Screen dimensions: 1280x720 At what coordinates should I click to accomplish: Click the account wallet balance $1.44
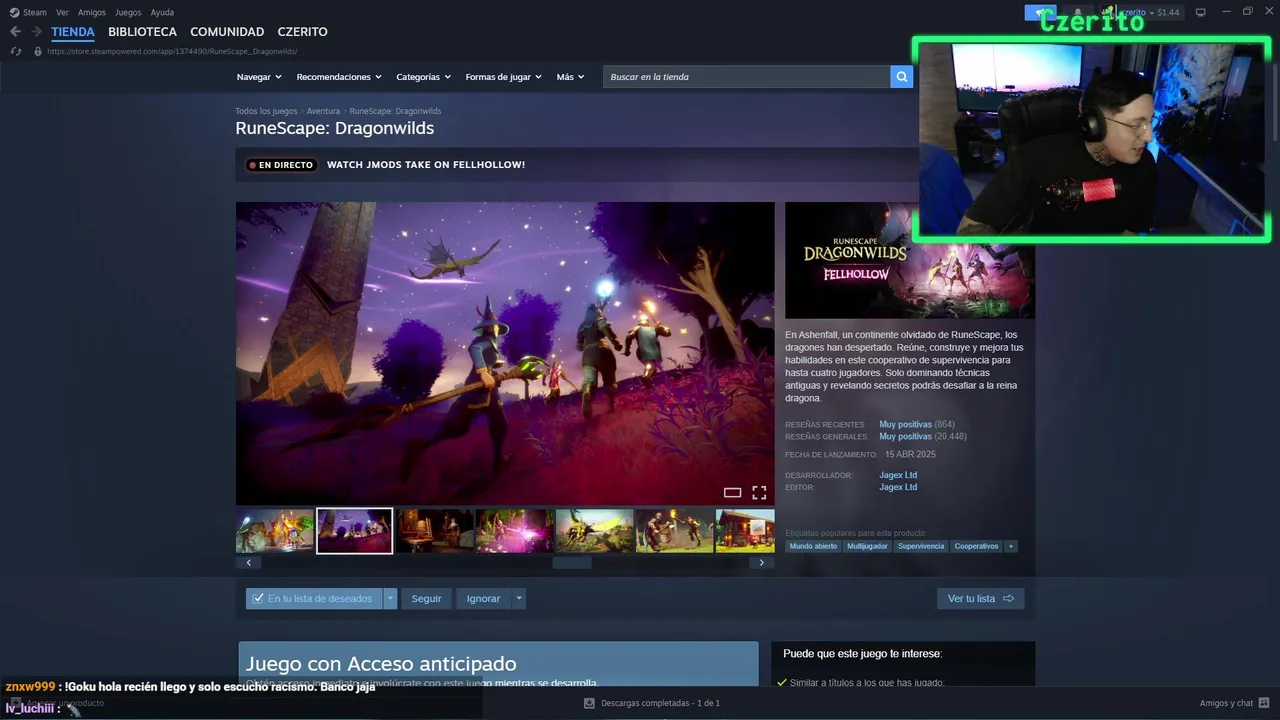click(1168, 12)
